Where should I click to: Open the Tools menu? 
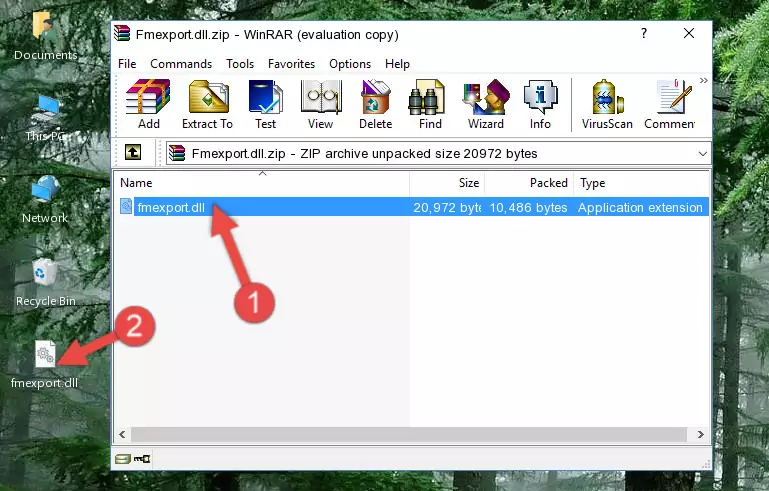240,64
